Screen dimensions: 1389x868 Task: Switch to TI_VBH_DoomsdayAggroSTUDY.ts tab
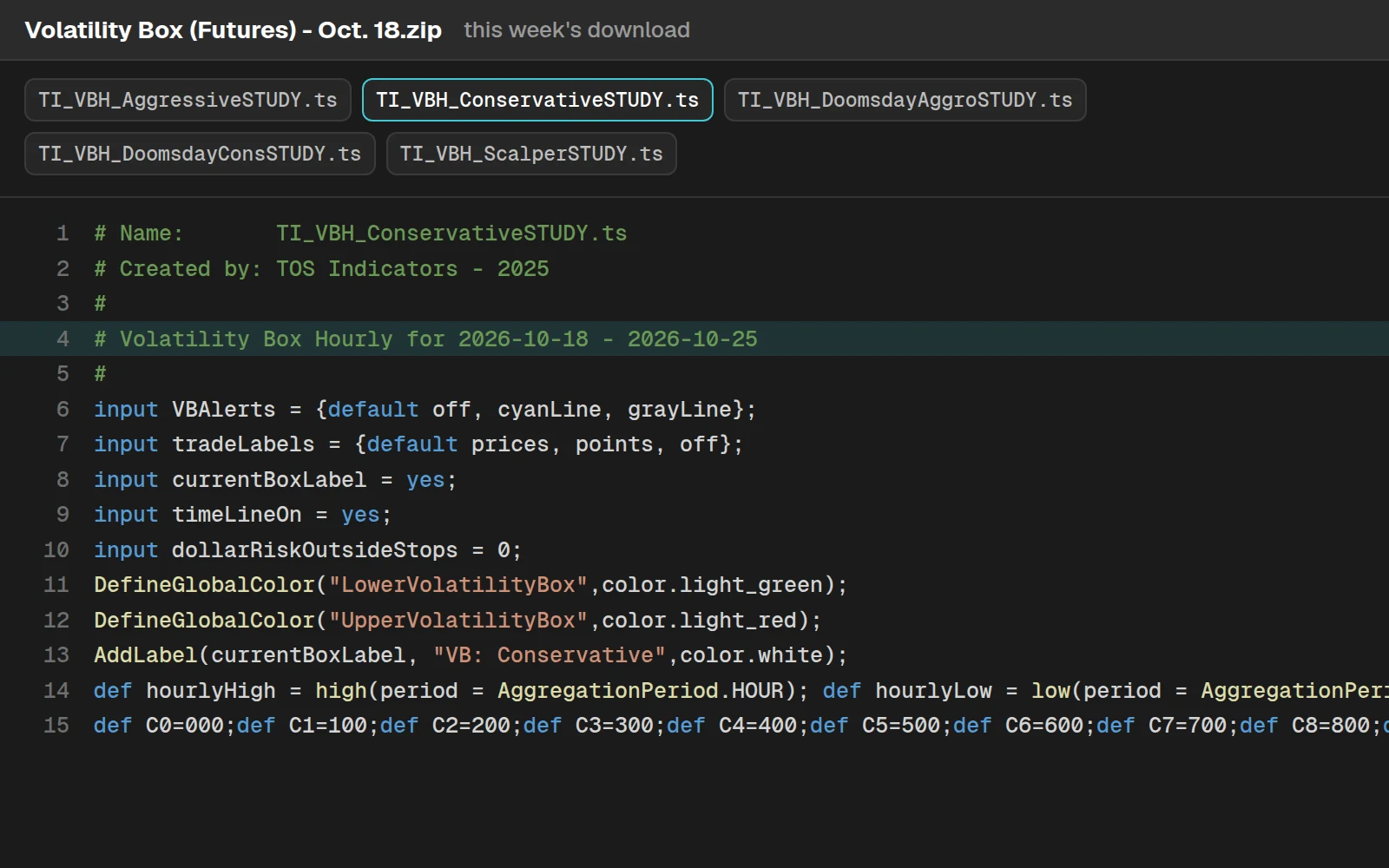coord(905,100)
